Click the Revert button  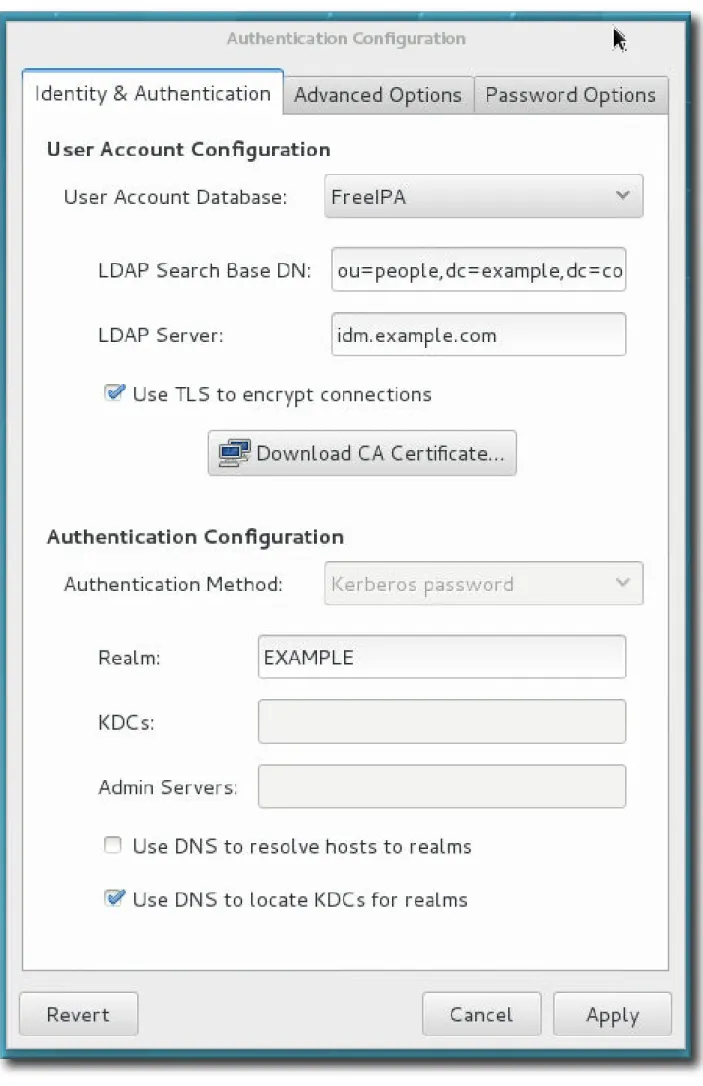pos(78,1014)
